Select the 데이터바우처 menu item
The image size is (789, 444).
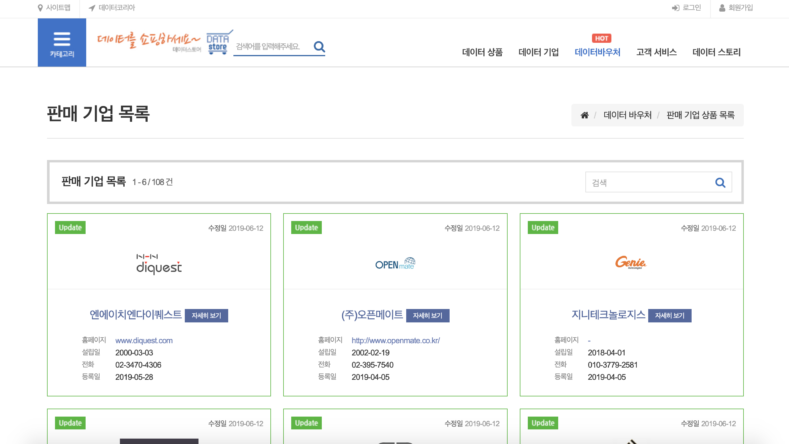pos(597,51)
